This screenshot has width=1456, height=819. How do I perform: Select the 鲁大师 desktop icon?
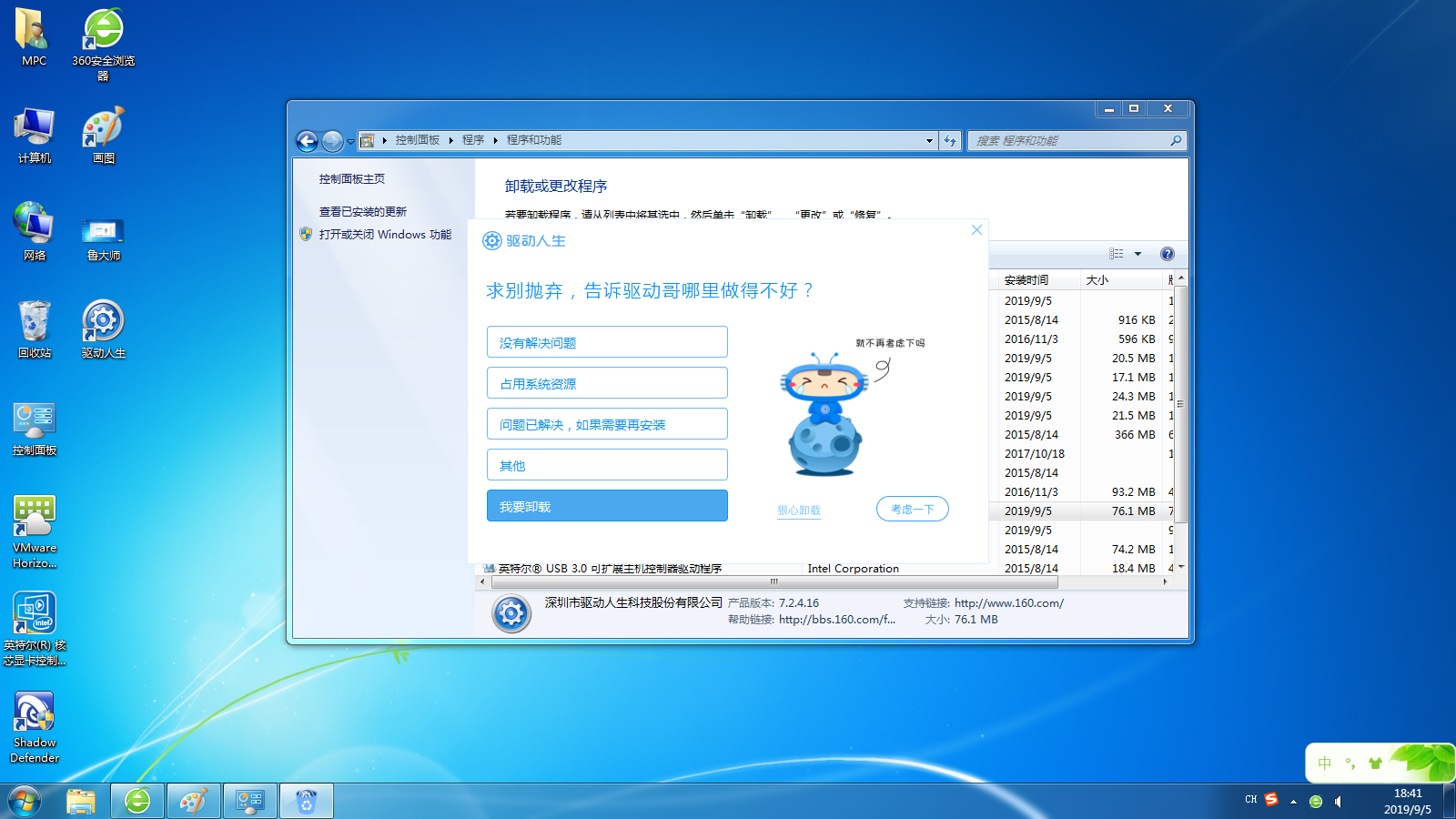click(x=103, y=238)
